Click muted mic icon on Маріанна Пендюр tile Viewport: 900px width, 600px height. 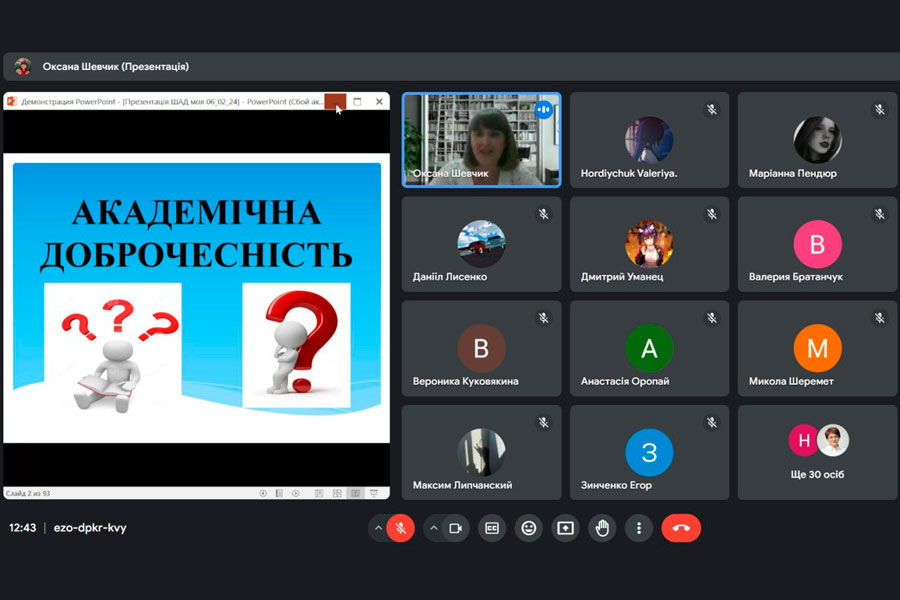click(x=879, y=110)
